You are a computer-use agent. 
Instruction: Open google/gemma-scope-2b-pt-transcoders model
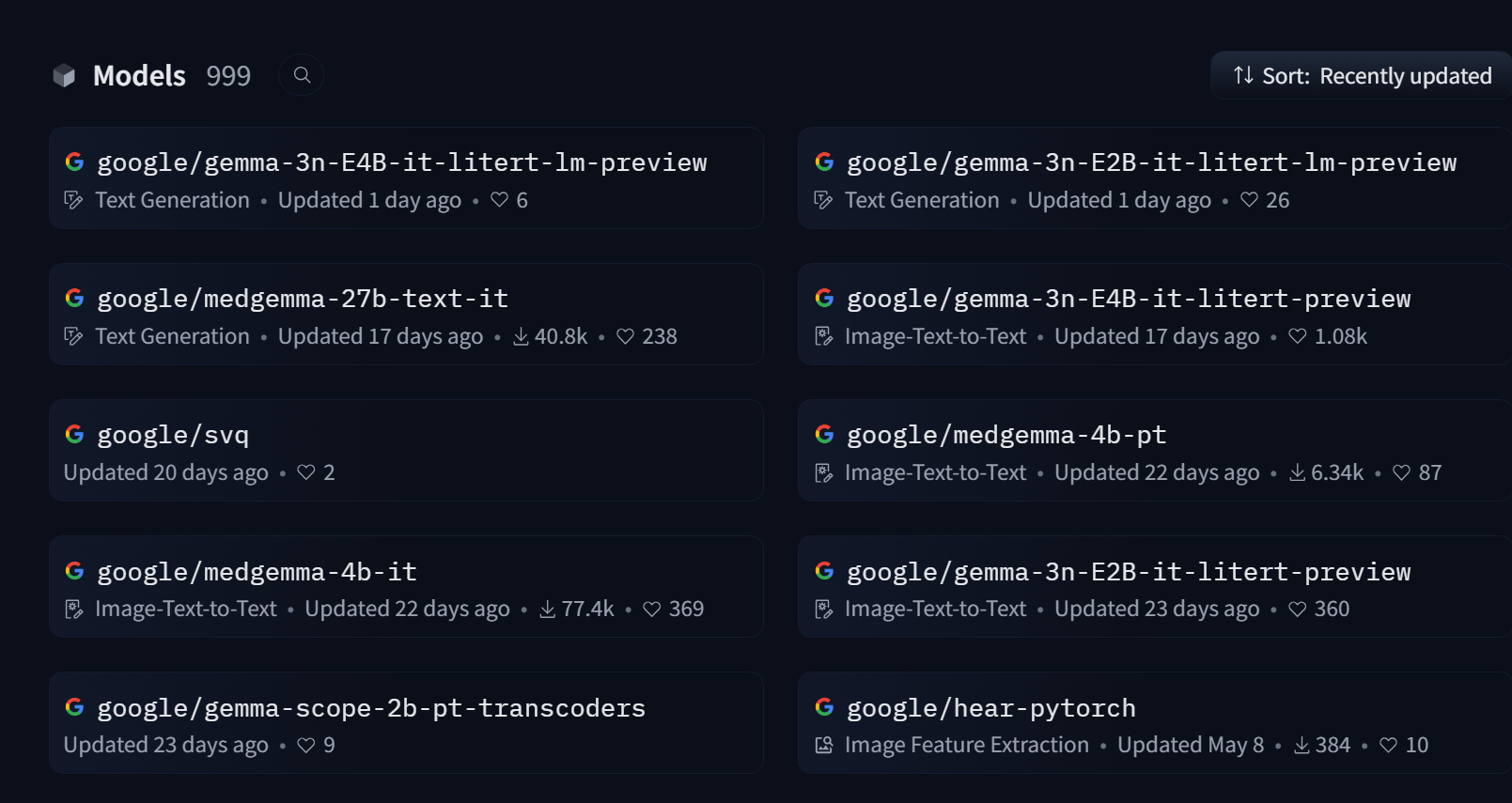(371, 708)
